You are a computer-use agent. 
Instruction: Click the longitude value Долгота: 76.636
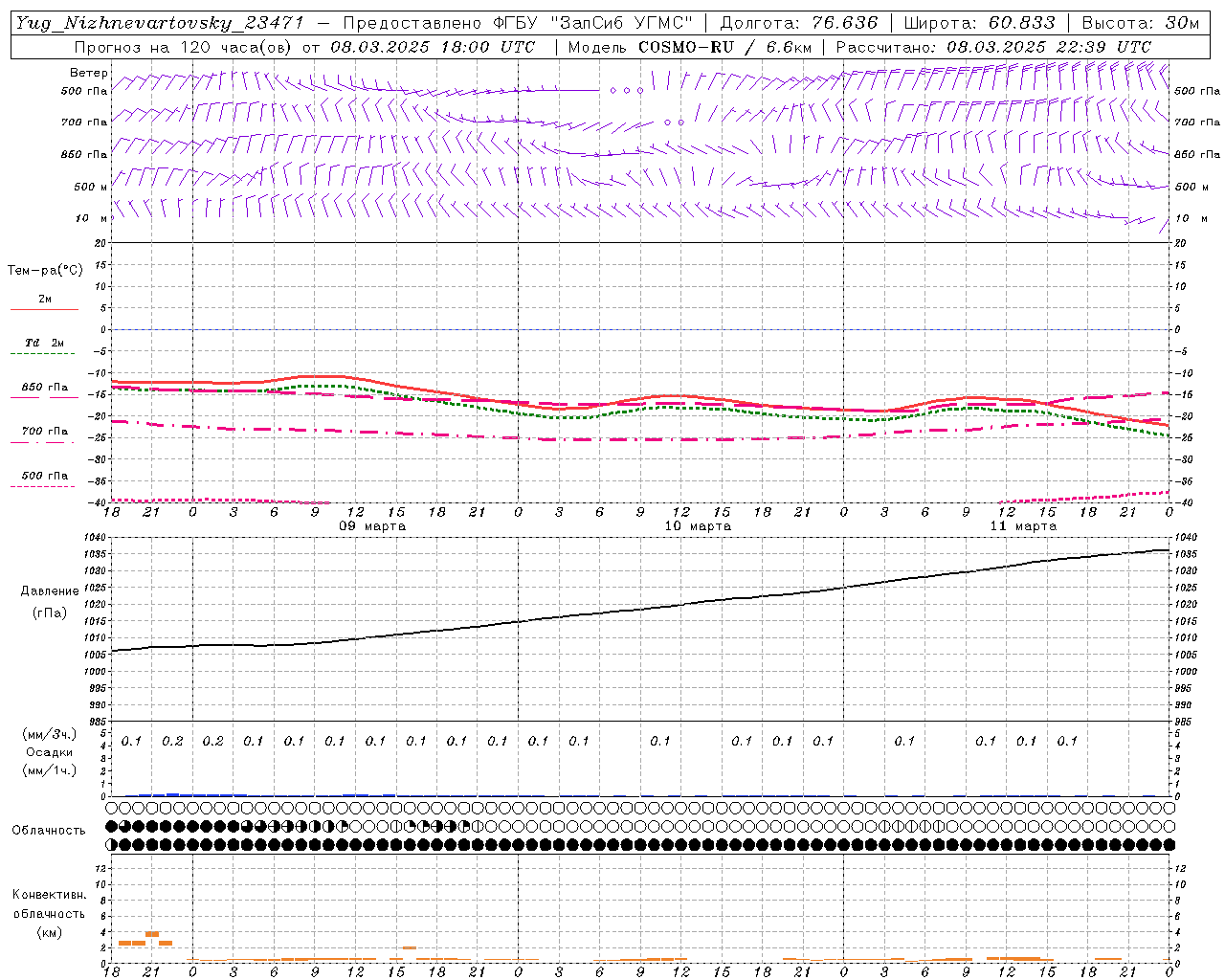click(x=798, y=24)
